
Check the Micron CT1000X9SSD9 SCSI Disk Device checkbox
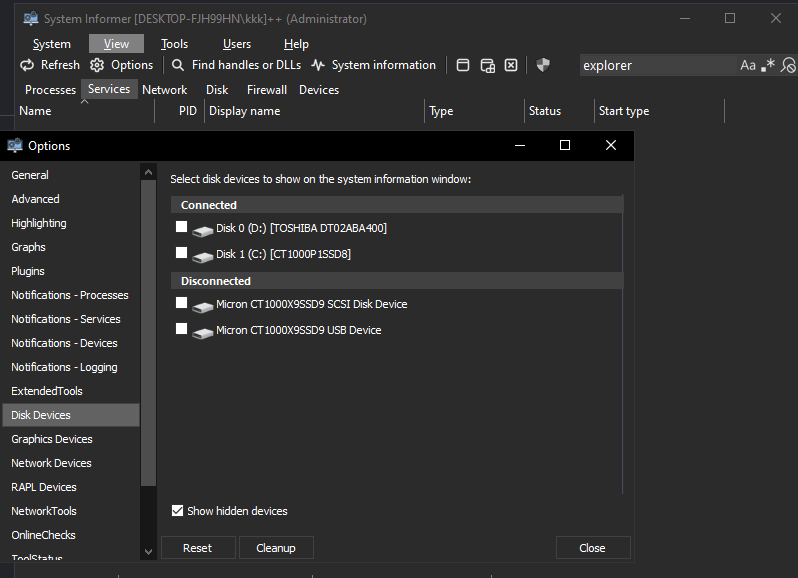(181, 303)
